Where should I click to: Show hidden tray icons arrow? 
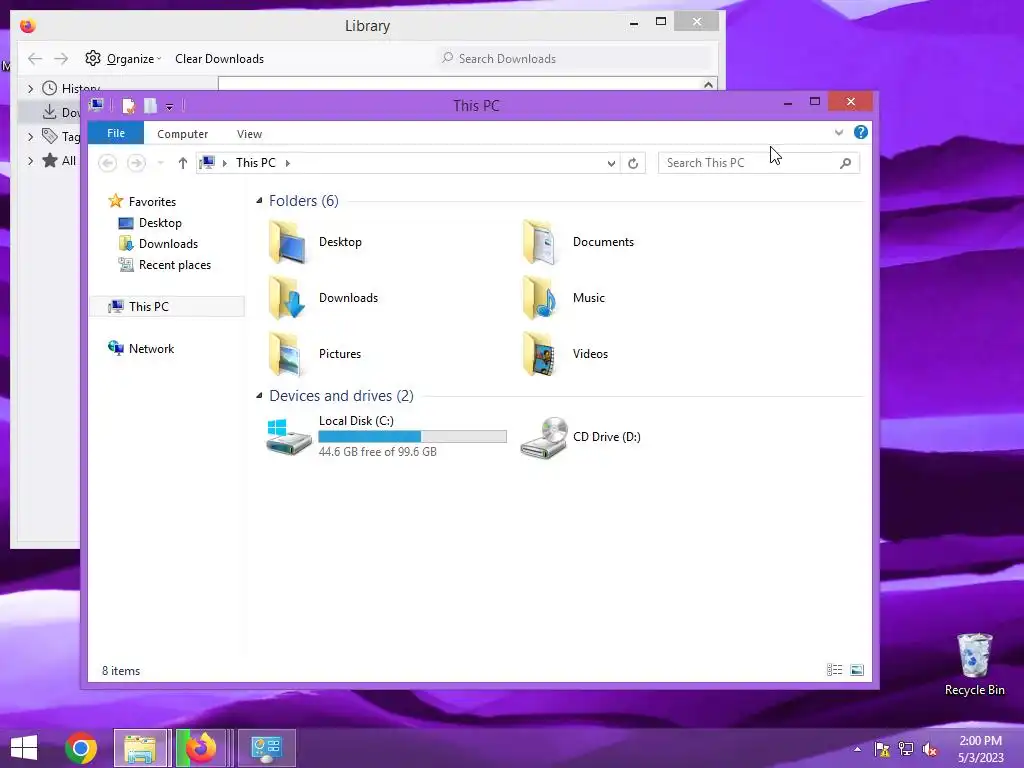[857, 749]
